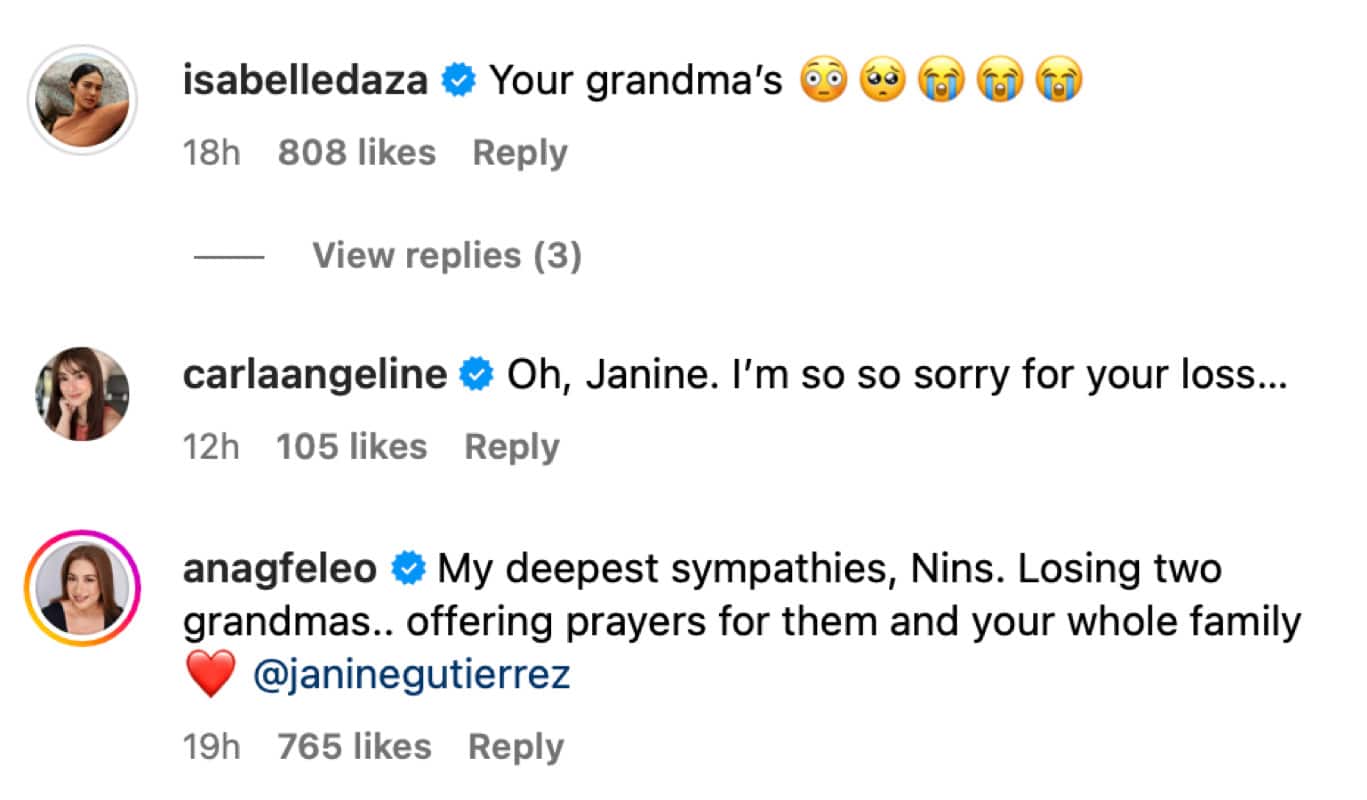This screenshot has height=800, width=1367.
Task: Click anagfeleo's verified badge icon
Action: [408, 569]
